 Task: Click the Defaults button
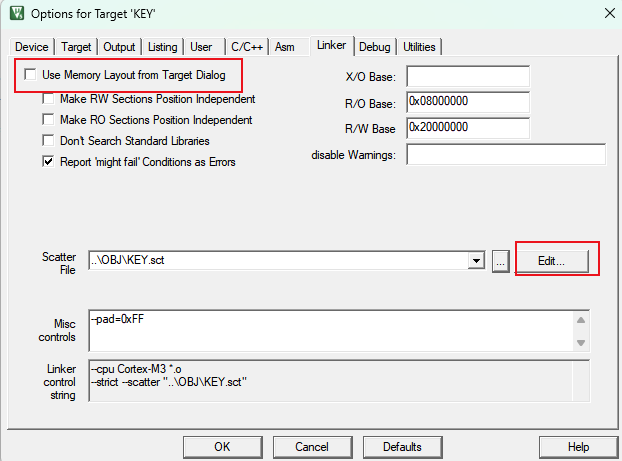402,447
